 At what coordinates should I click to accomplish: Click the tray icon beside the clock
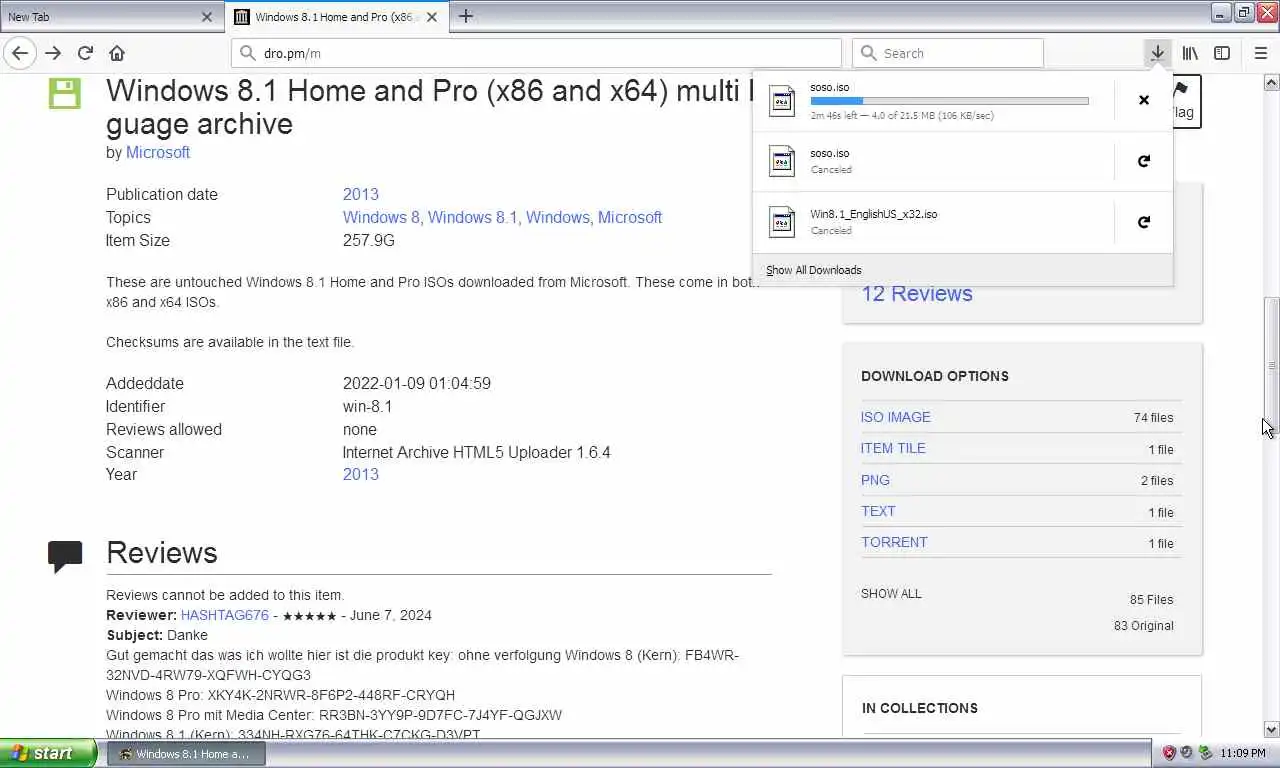[x=1206, y=753]
